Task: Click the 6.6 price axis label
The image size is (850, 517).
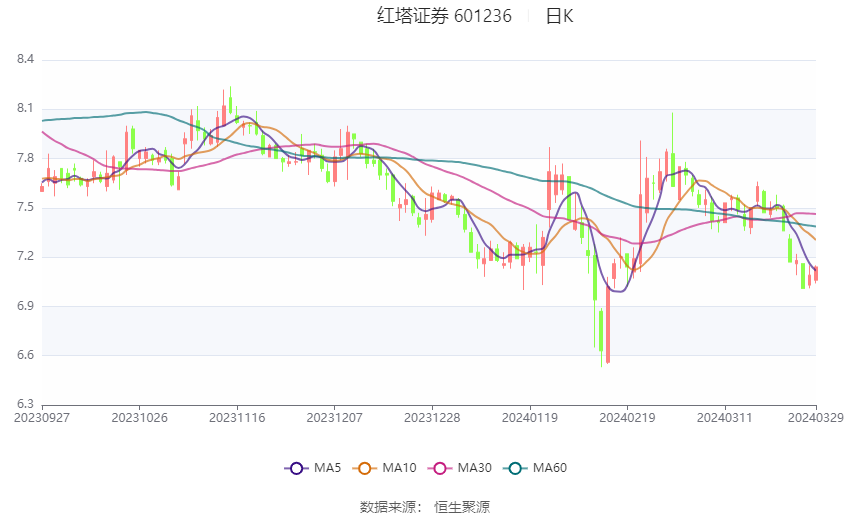Action: [25, 355]
